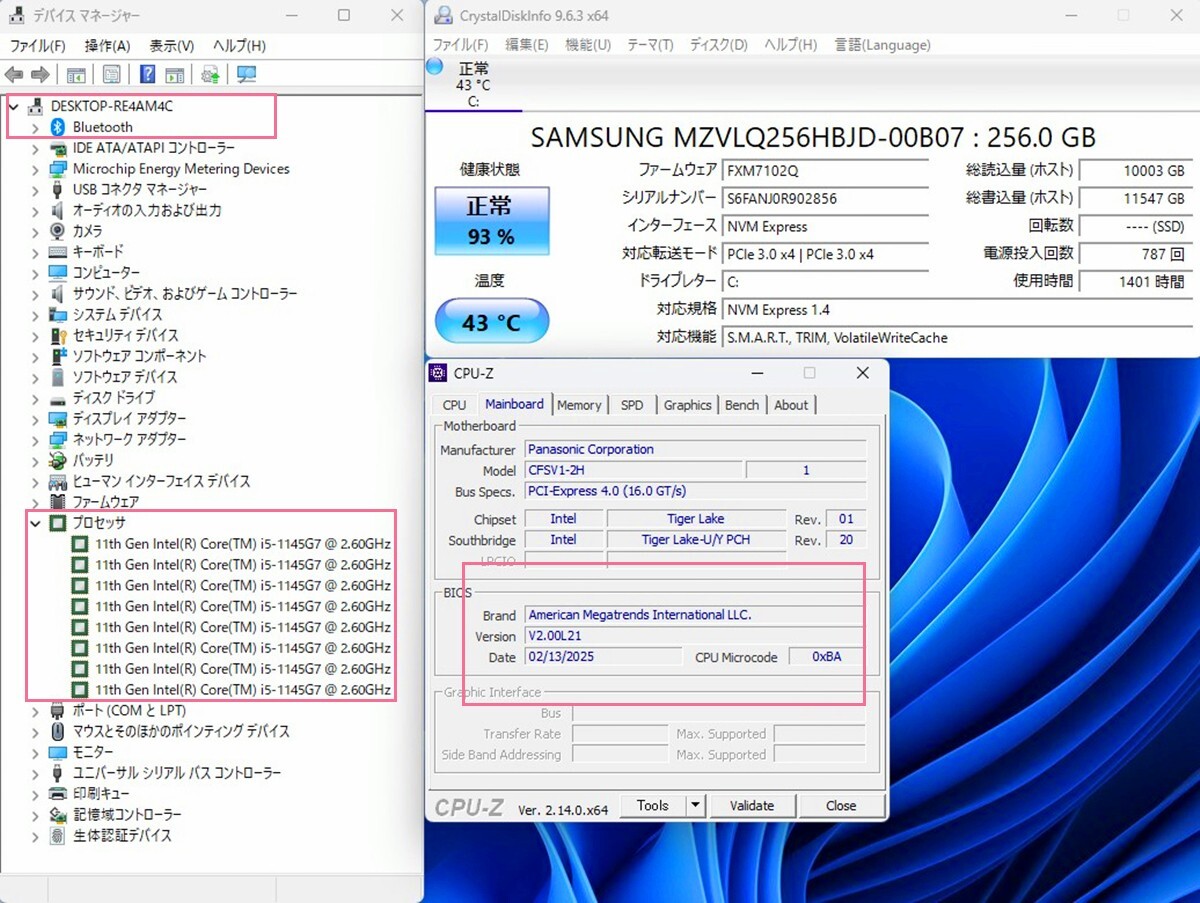Open 操作(A) menu in Device Manager
This screenshot has height=903, width=1200.
[107, 46]
